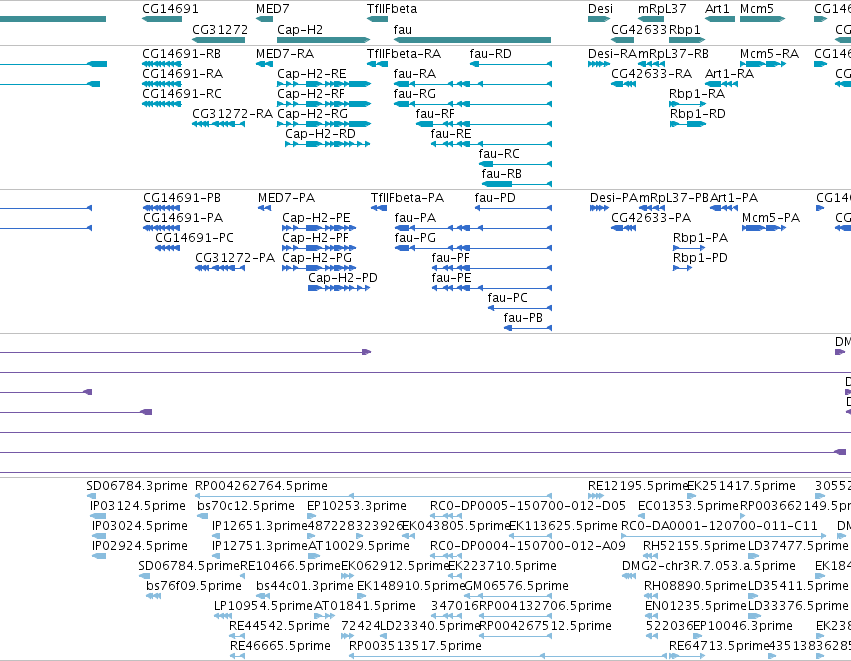This screenshot has height=661, width=851.
Task: Select the mRpL37 gene label
Action: pos(662,9)
